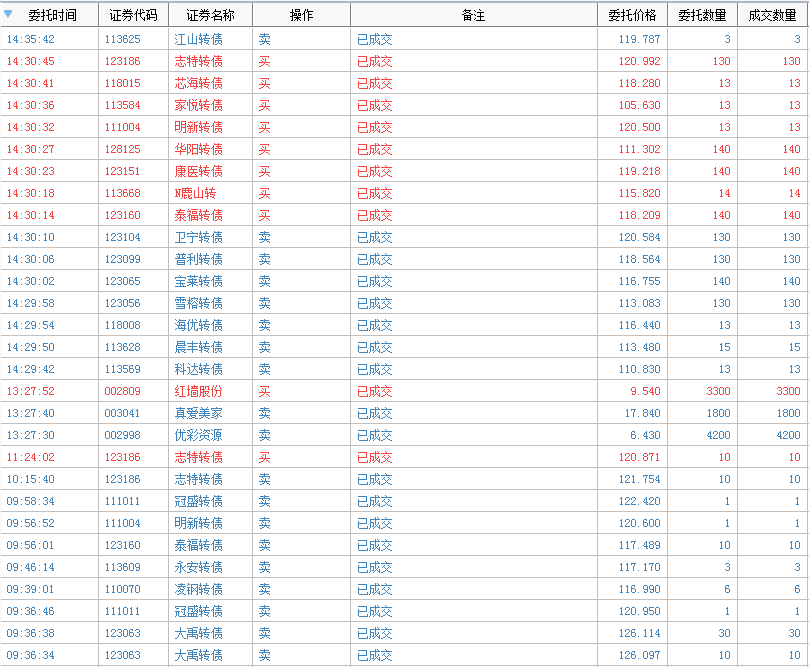The width and height of the screenshot is (809, 667).
Task: Click price 118.564 cell
Action: tap(639, 259)
